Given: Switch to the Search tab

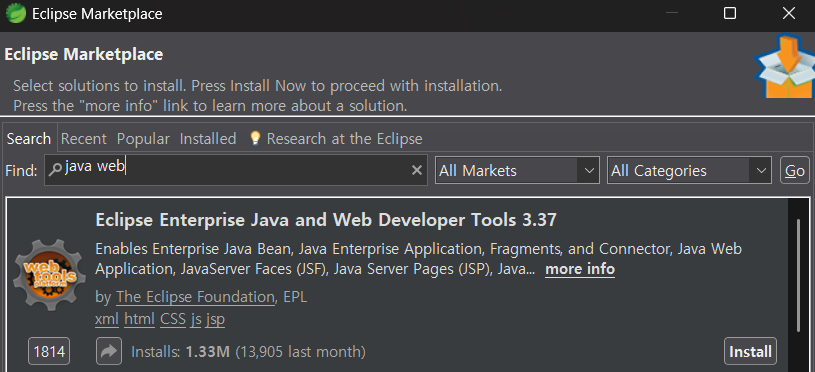Looking at the screenshot, I should [29, 139].
